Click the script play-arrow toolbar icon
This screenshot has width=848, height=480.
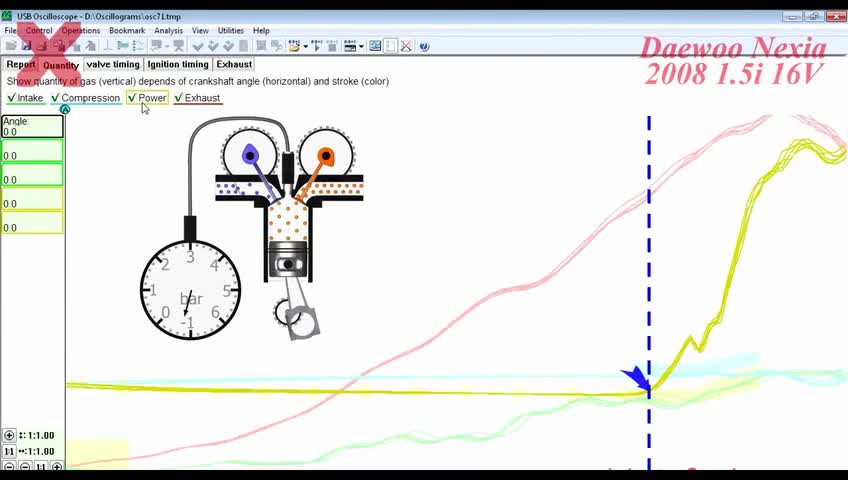point(317,46)
